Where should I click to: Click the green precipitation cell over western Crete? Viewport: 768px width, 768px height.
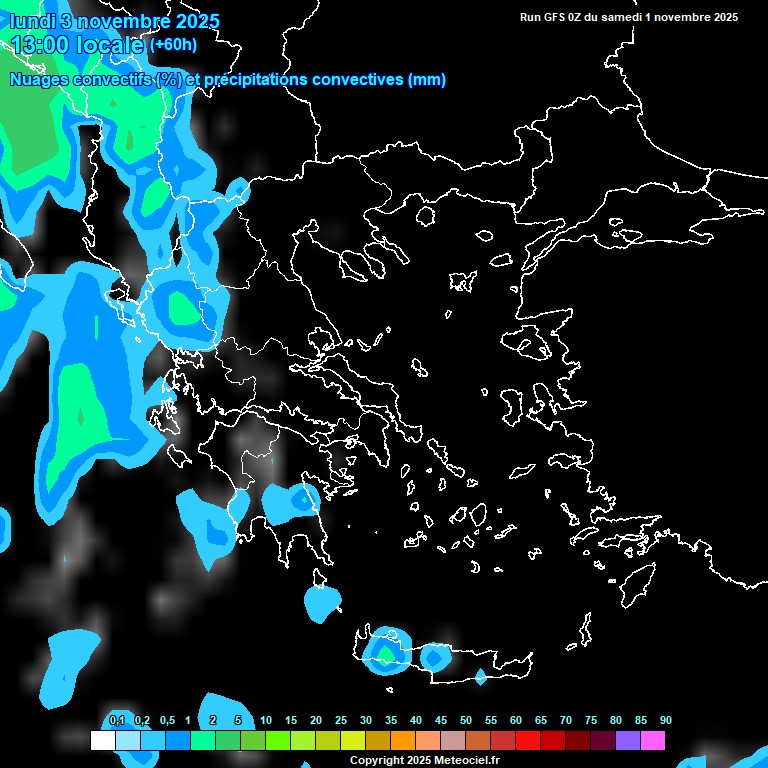(x=385, y=653)
